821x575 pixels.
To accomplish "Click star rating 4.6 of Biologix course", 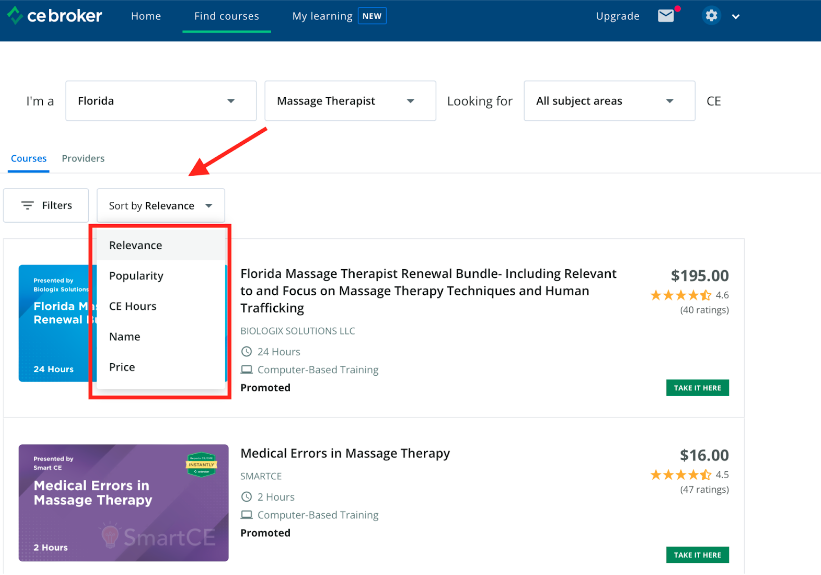I will pyautogui.click(x=689, y=295).
